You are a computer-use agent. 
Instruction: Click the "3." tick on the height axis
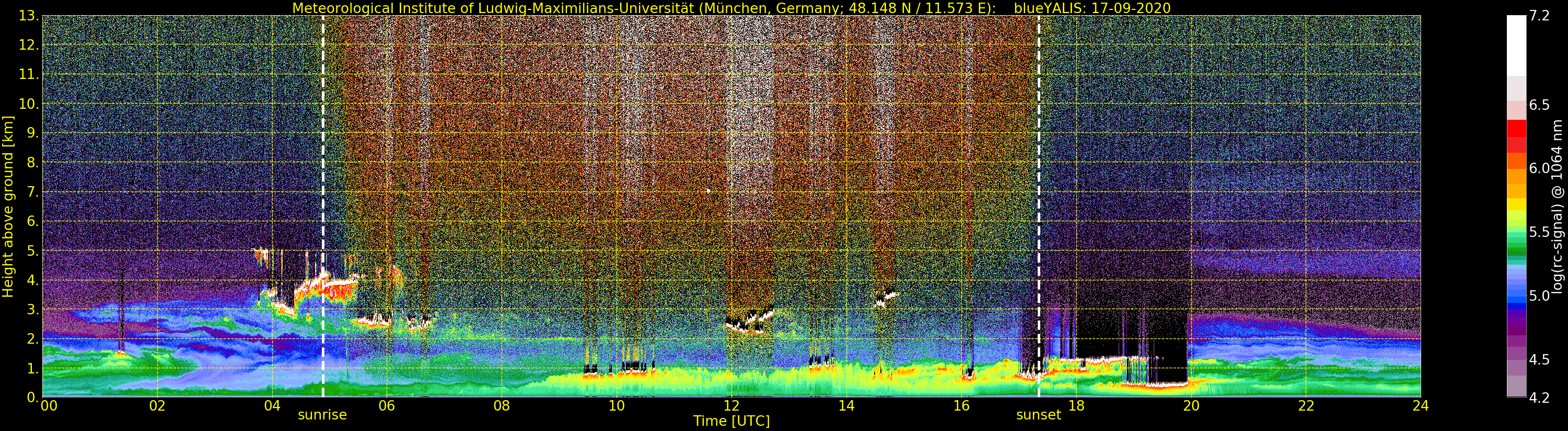(x=33, y=310)
